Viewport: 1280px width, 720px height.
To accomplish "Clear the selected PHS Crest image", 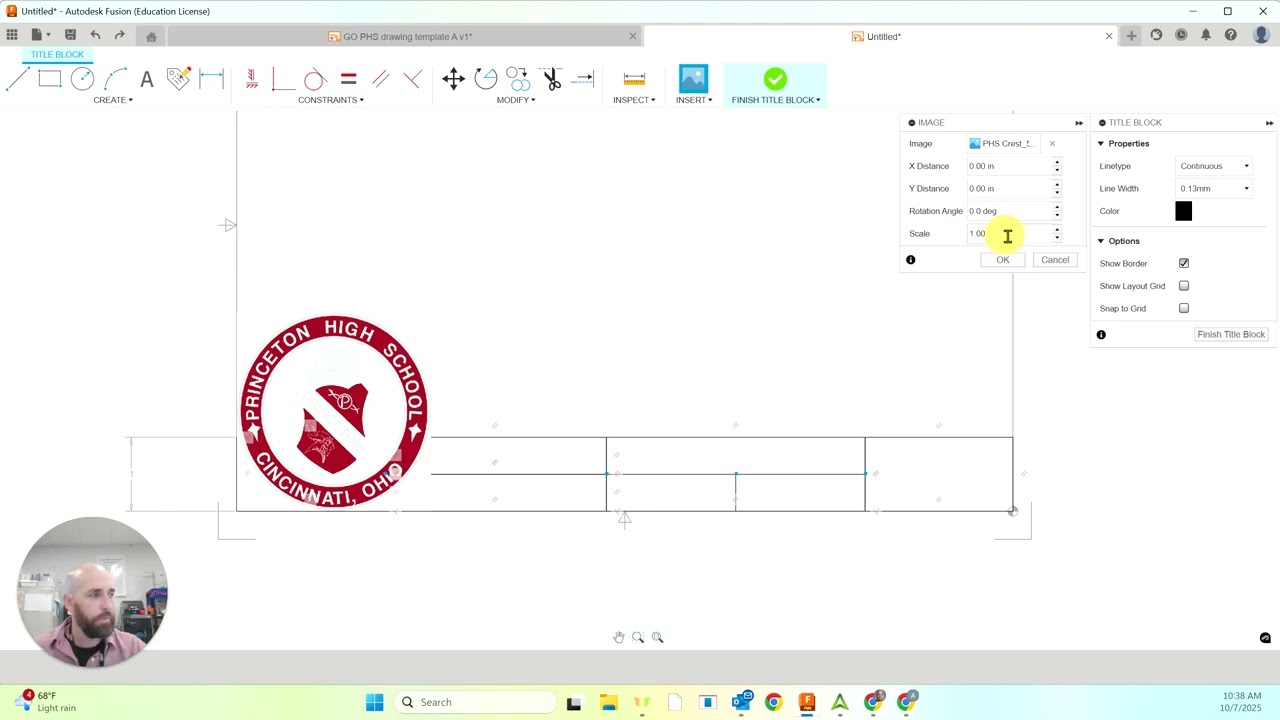I will [1052, 144].
